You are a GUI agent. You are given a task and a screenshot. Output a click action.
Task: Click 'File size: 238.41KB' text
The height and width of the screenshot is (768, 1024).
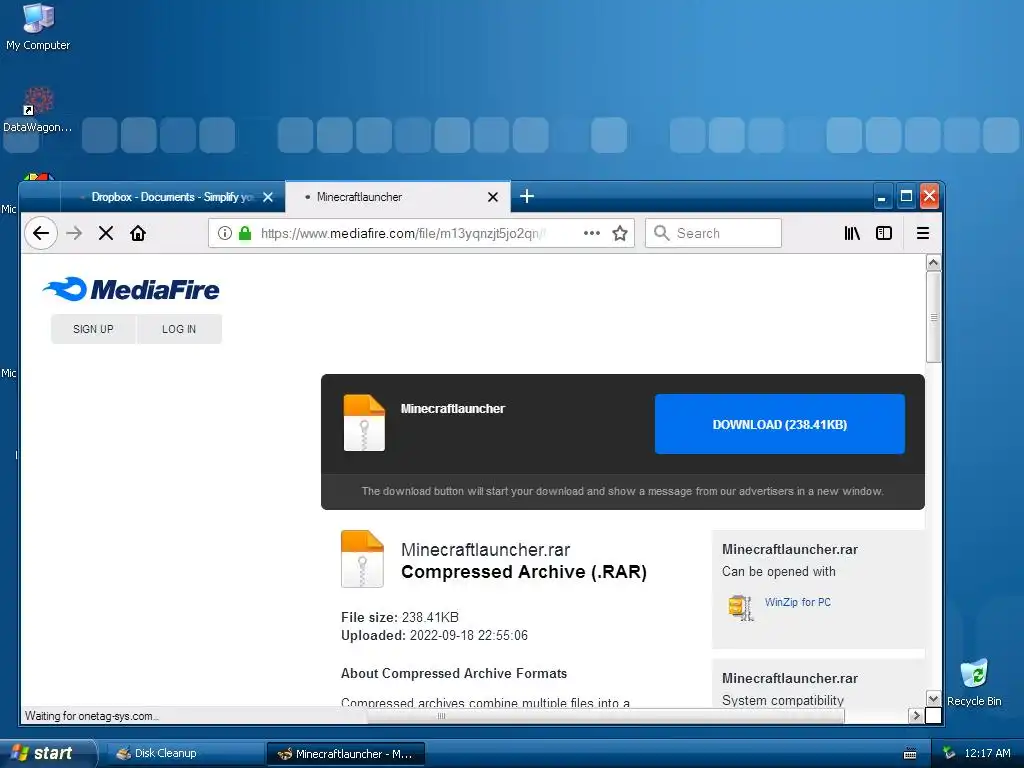[x=400, y=617]
